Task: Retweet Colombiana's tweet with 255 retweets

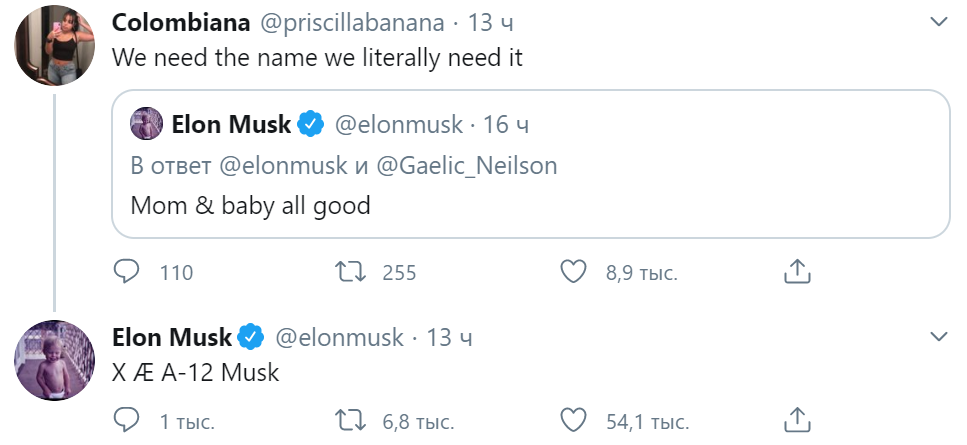Action: pyautogui.click(x=349, y=271)
